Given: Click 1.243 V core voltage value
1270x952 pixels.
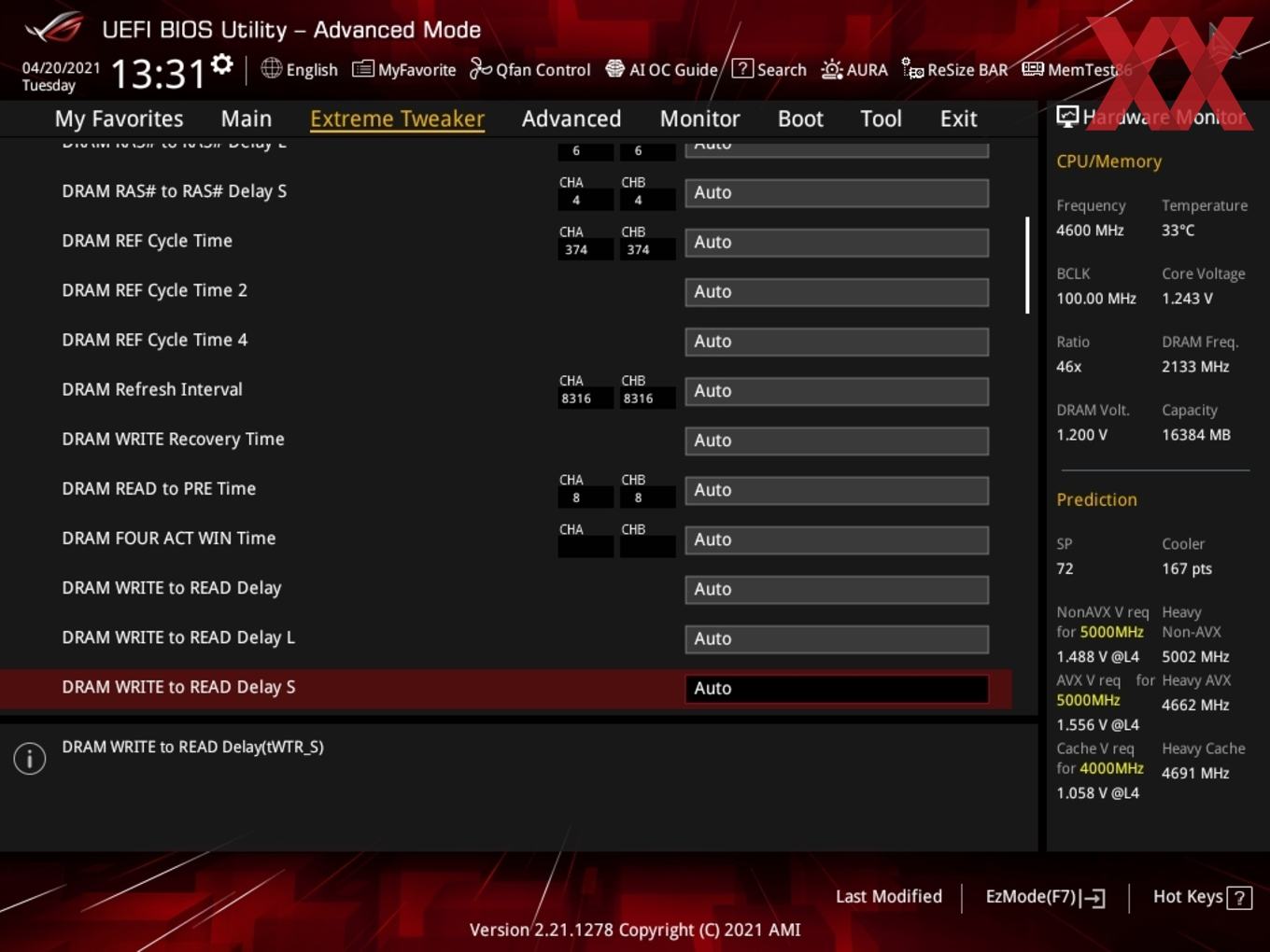Looking at the screenshot, I should 1187,299.
